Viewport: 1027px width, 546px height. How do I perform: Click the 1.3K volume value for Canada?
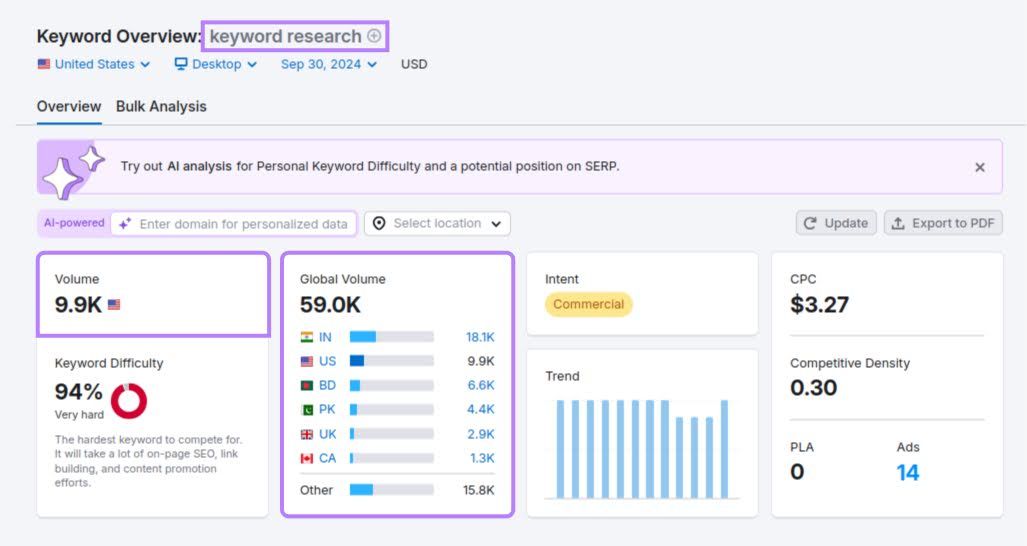(482, 458)
